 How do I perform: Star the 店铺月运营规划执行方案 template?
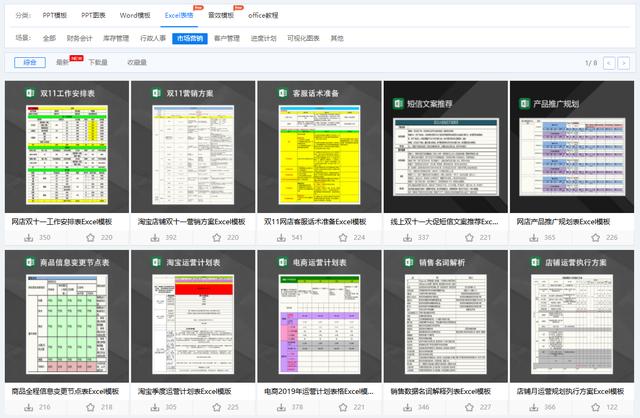[x=596, y=407]
